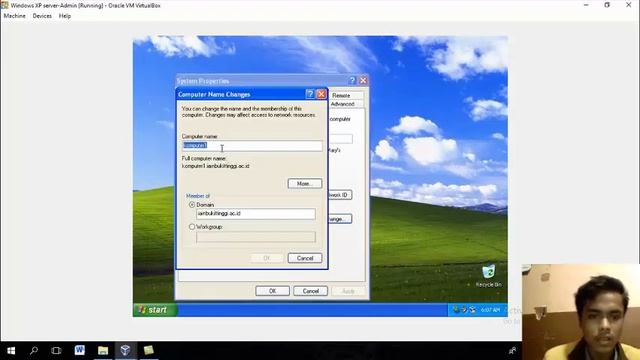The width and height of the screenshot is (640, 360).
Task: Open the Recycle Bin desktop icon
Action: click(489, 276)
